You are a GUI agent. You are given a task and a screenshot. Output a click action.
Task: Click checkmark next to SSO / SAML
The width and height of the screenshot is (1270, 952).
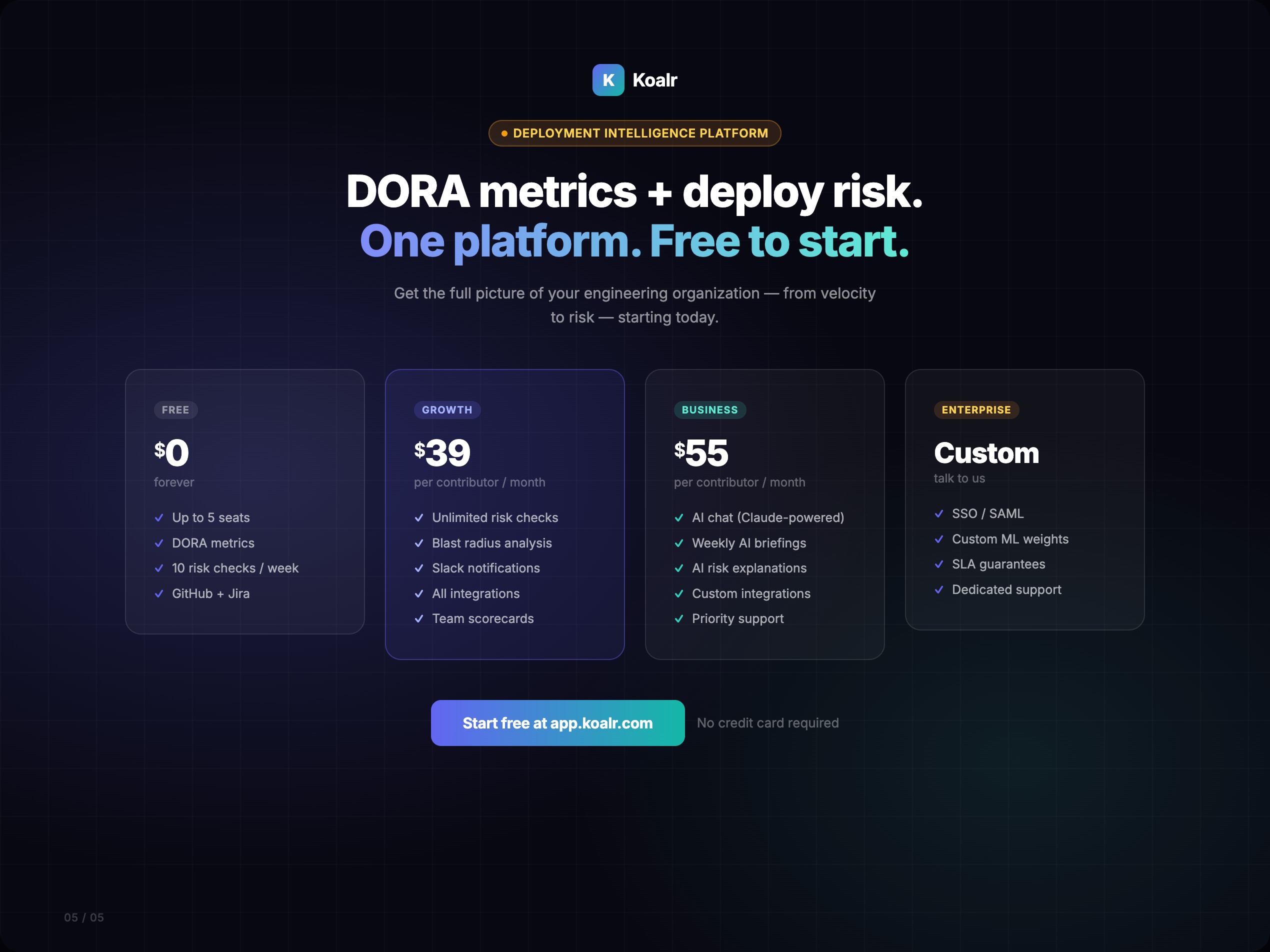point(938,513)
